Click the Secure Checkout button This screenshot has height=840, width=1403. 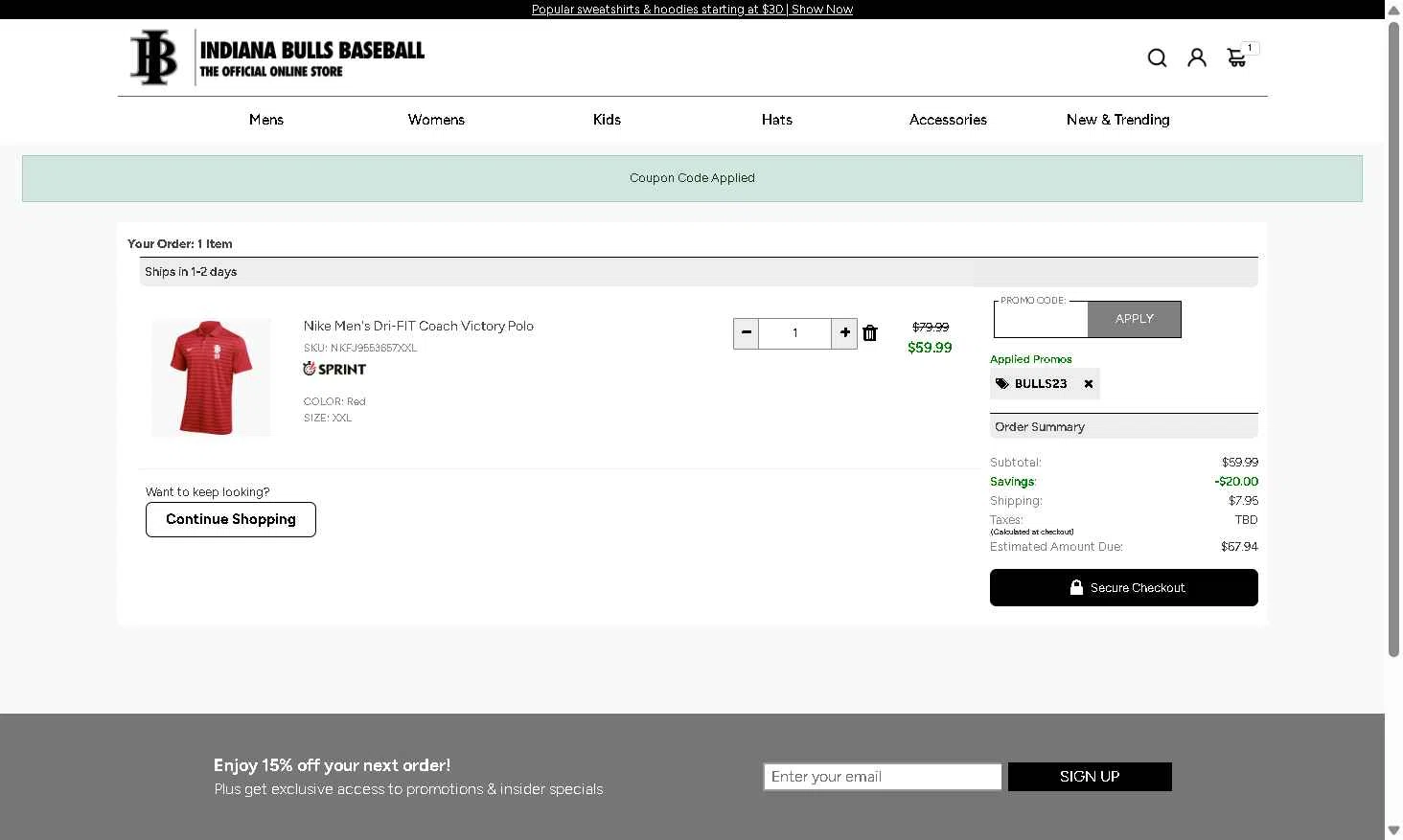(x=1124, y=588)
